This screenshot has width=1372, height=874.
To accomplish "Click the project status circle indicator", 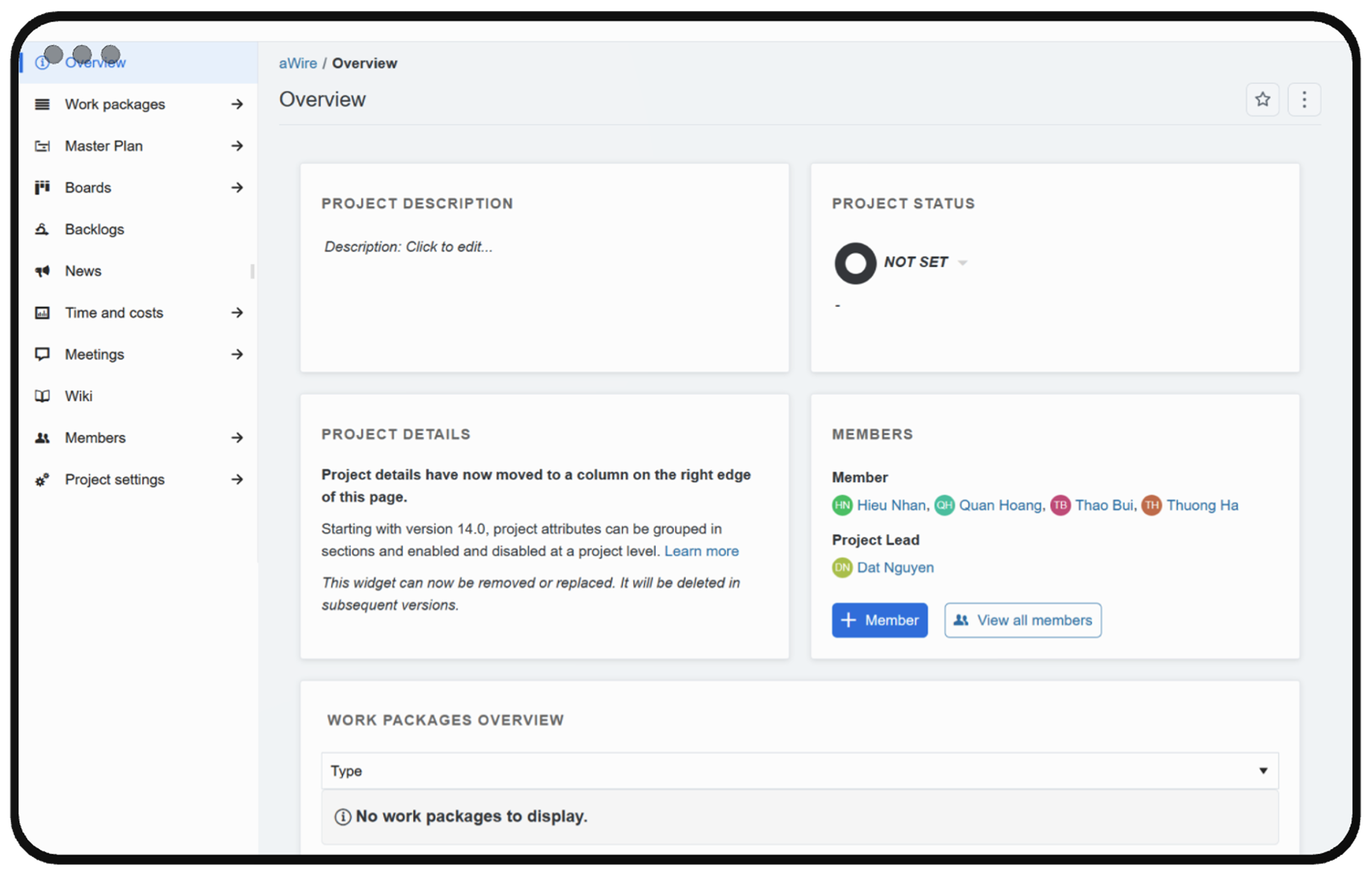I will tap(855, 263).
